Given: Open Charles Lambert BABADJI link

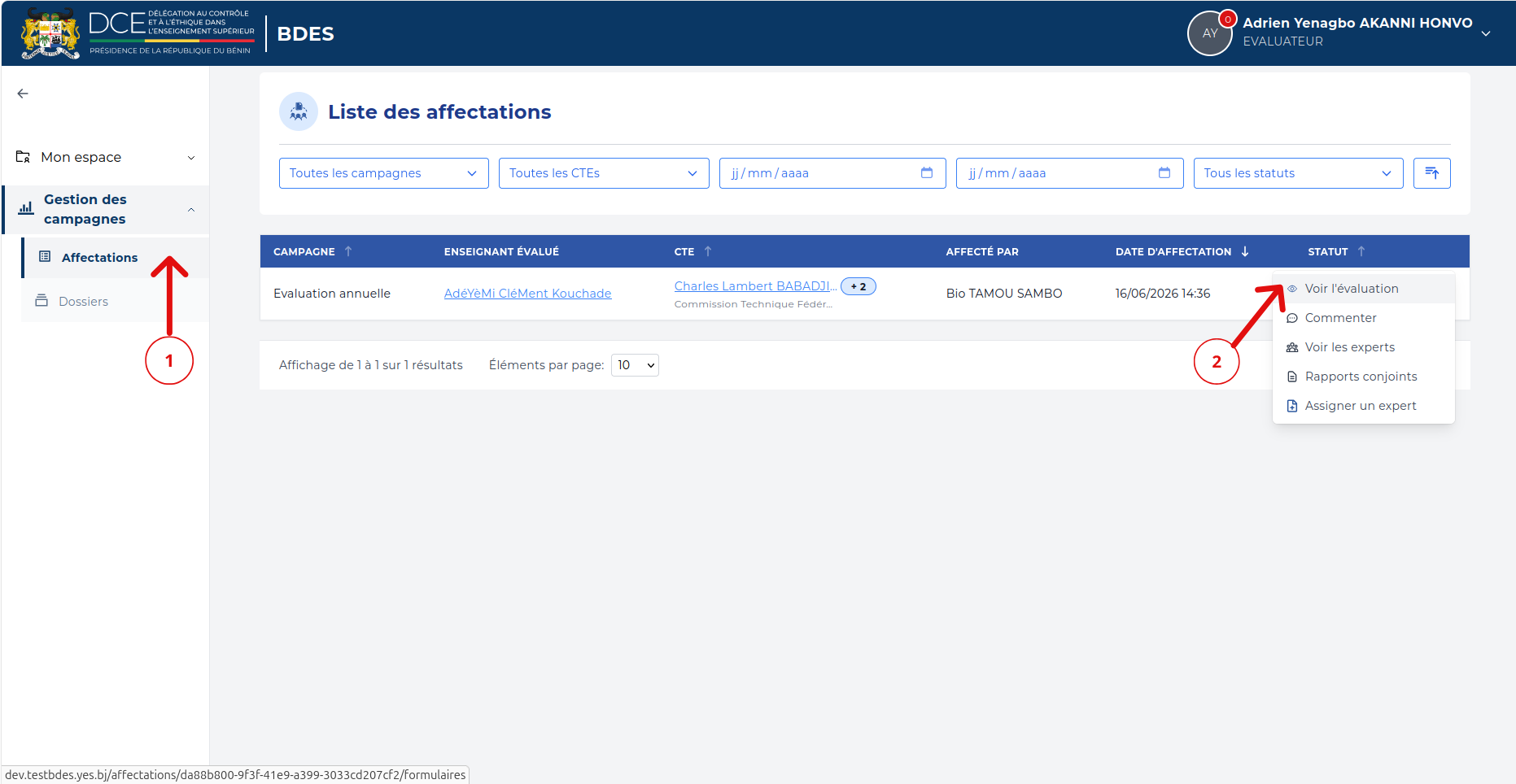Looking at the screenshot, I should (755, 286).
